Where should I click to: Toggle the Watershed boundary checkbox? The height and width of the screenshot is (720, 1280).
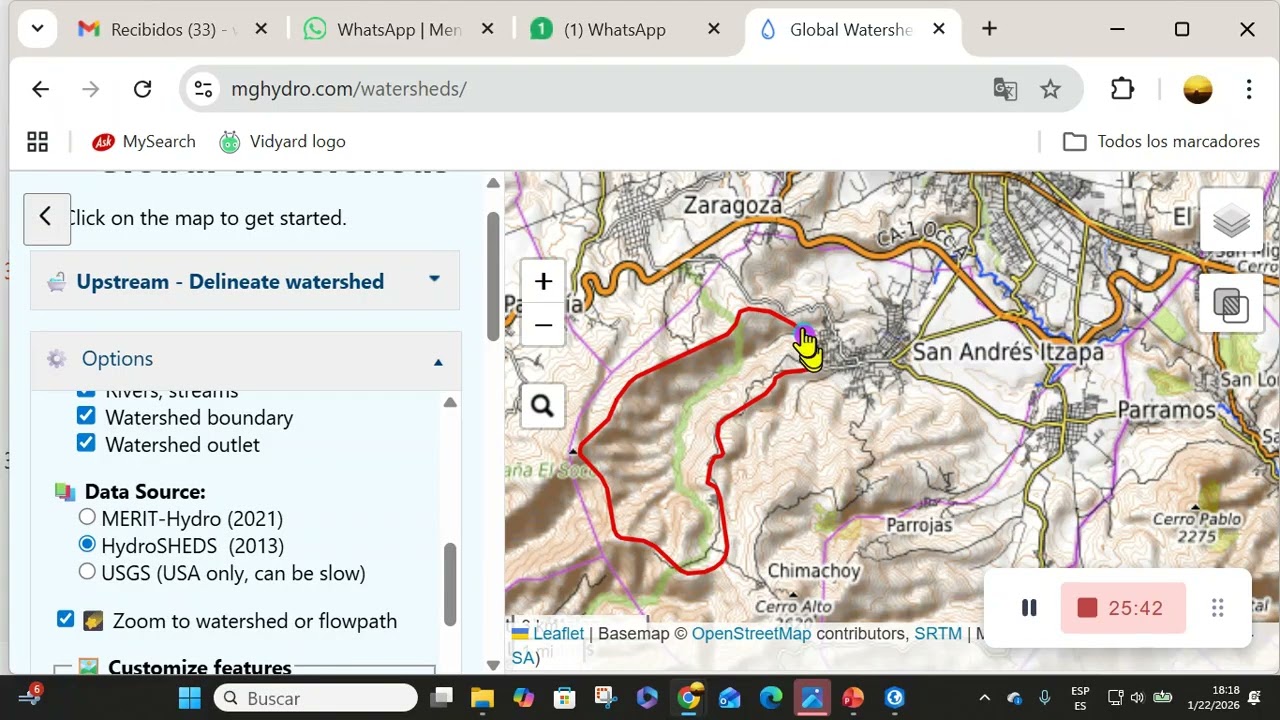point(86,416)
